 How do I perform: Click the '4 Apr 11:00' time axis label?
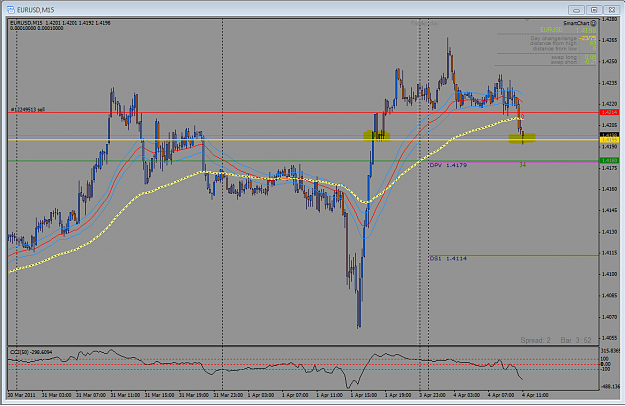(x=535, y=395)
